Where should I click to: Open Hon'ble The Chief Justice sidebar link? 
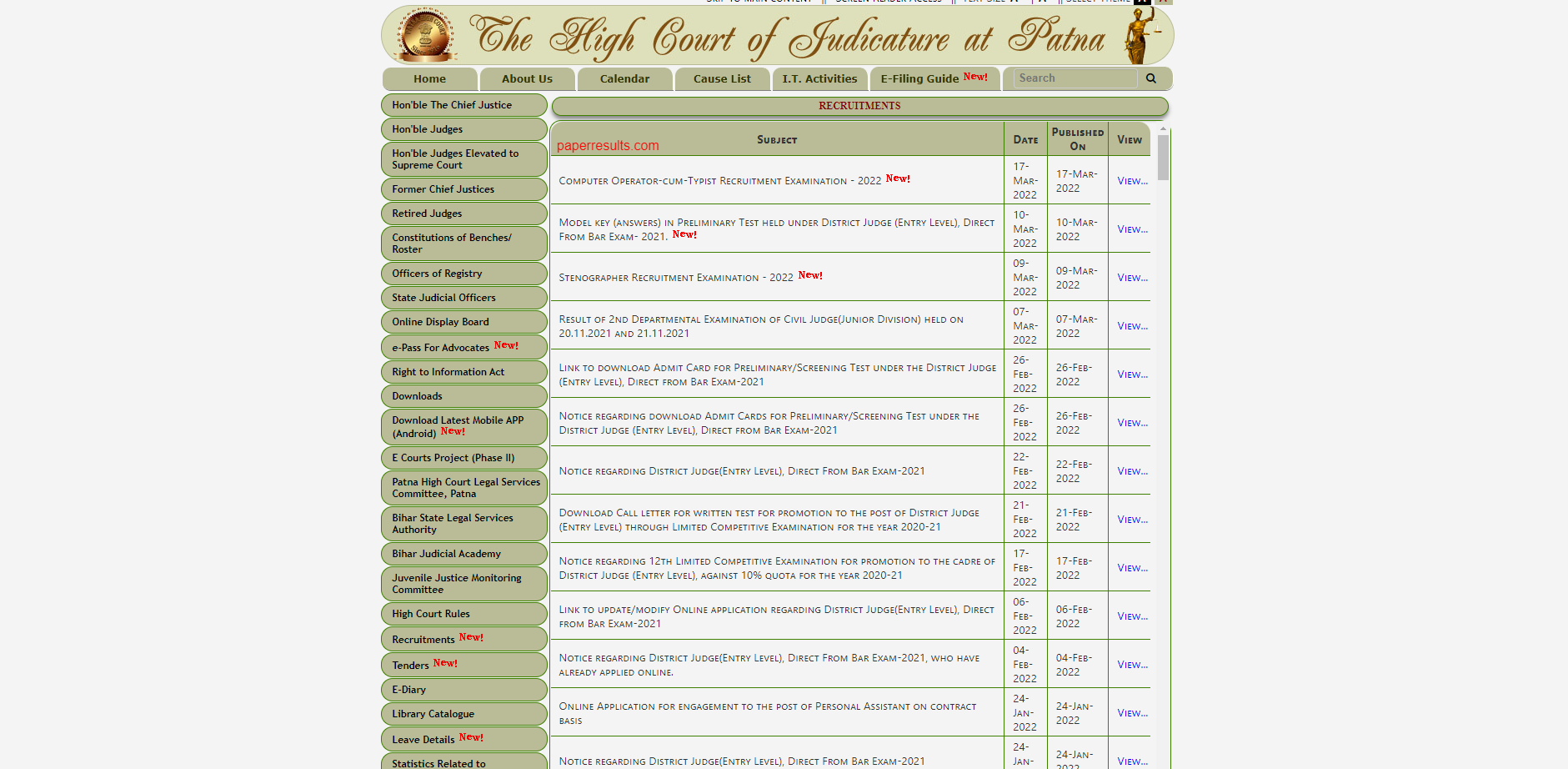coord(463,105)
